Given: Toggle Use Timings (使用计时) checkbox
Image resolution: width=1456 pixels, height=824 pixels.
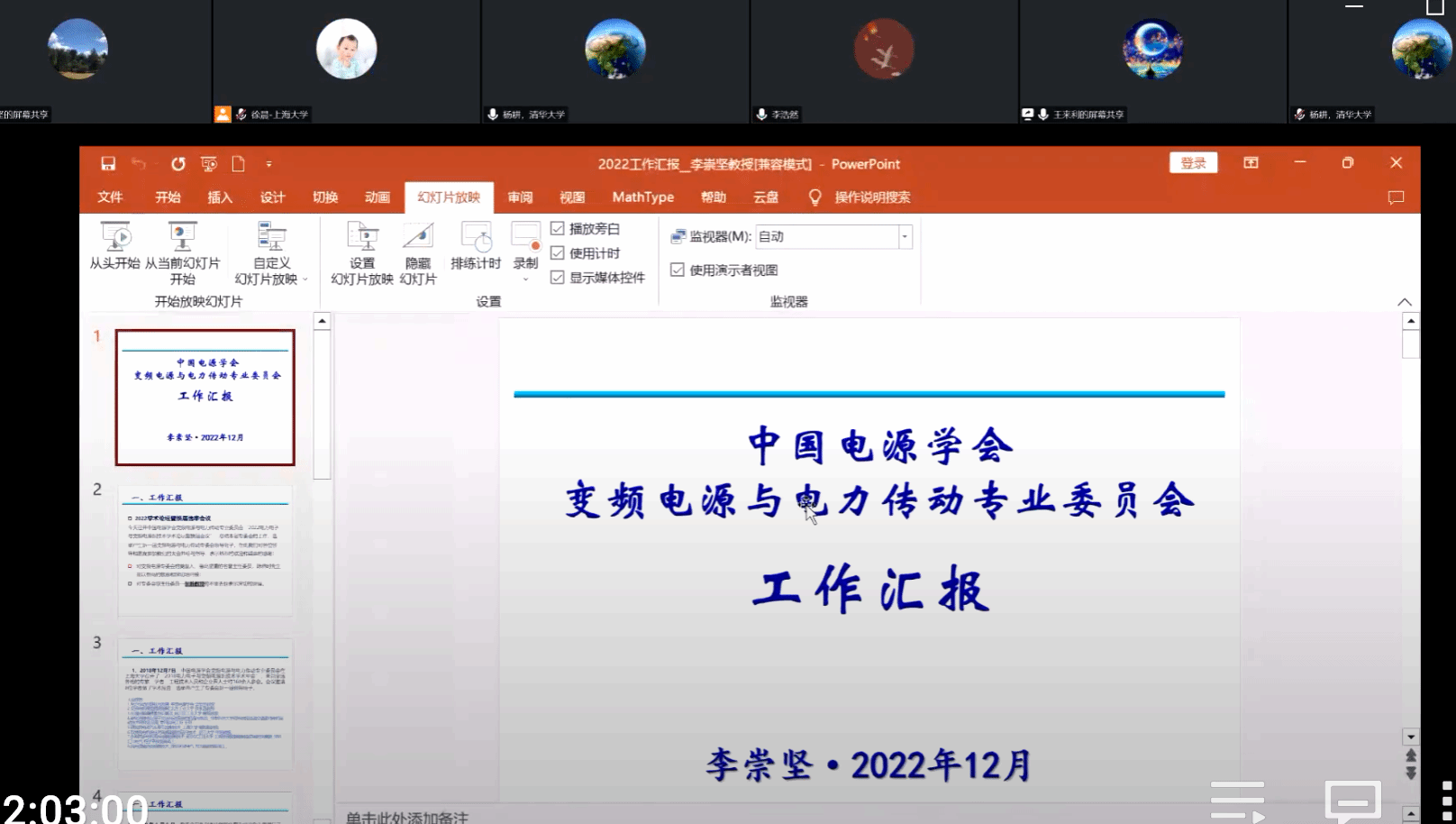Looking at the screenshot, I should click(x=558, y=253).
